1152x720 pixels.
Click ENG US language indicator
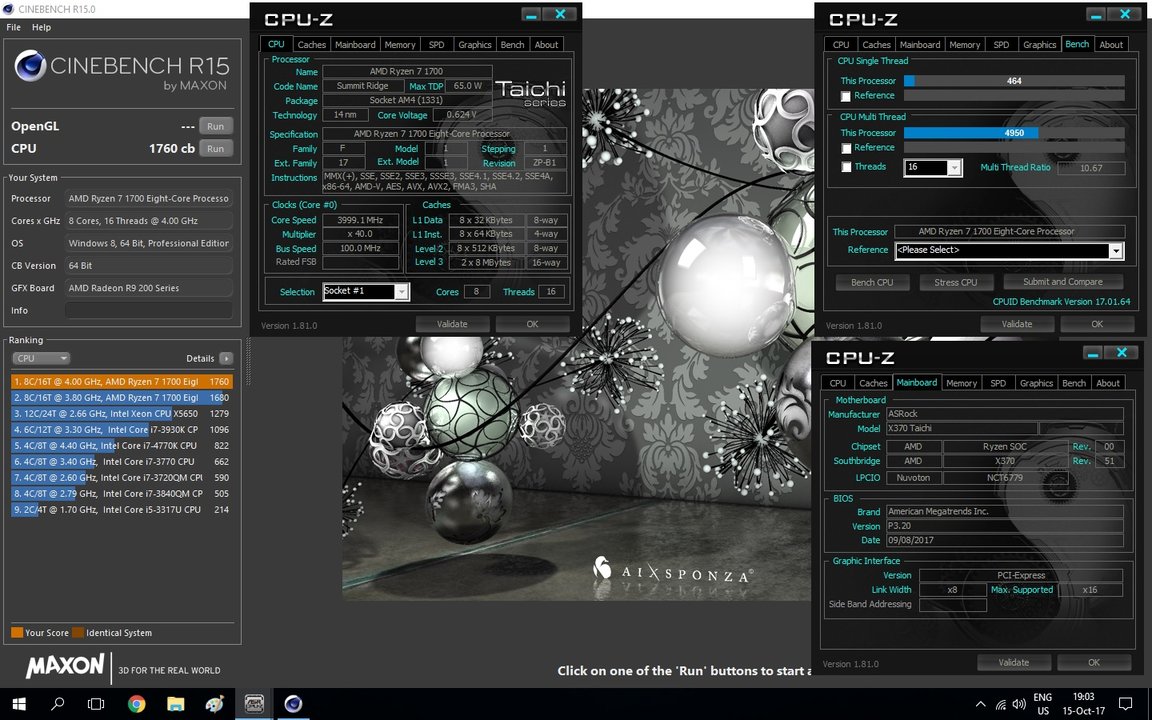click(x=1043, y=704)
